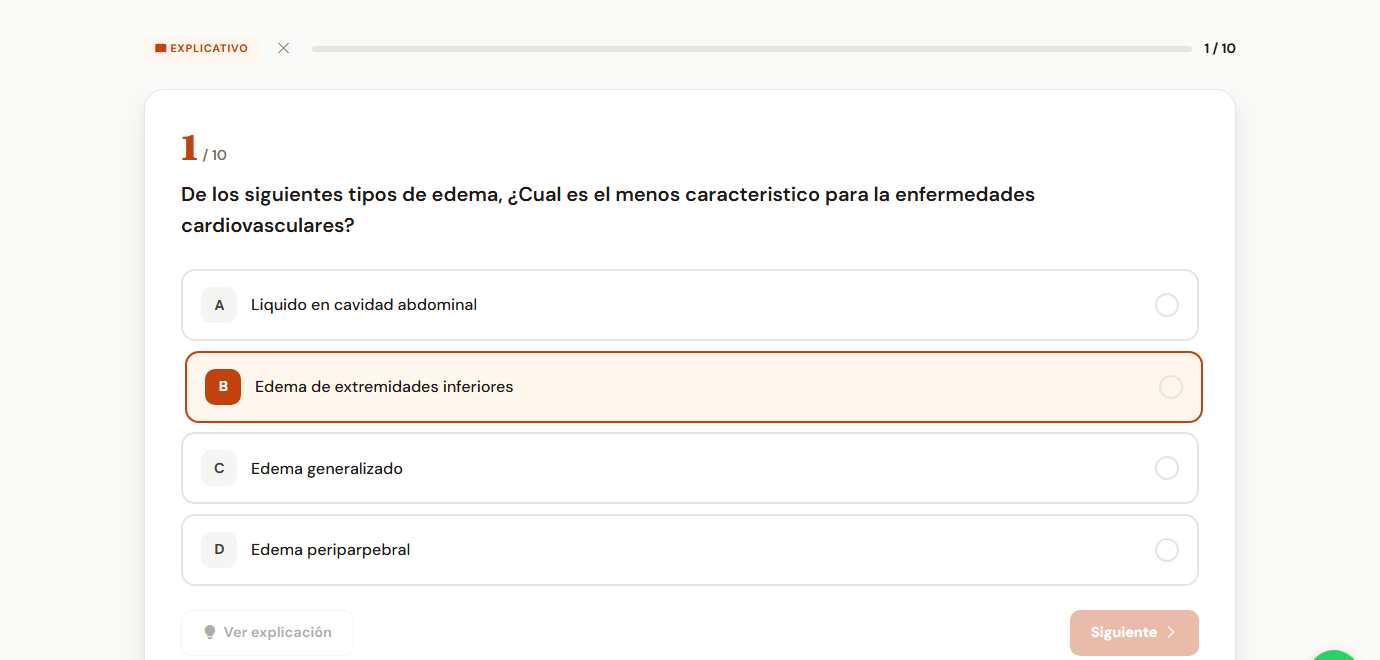The image size is (1380, 660).
Task: Click the chevron arrow on Siguiente
Action: click(x=1171, y=632)
